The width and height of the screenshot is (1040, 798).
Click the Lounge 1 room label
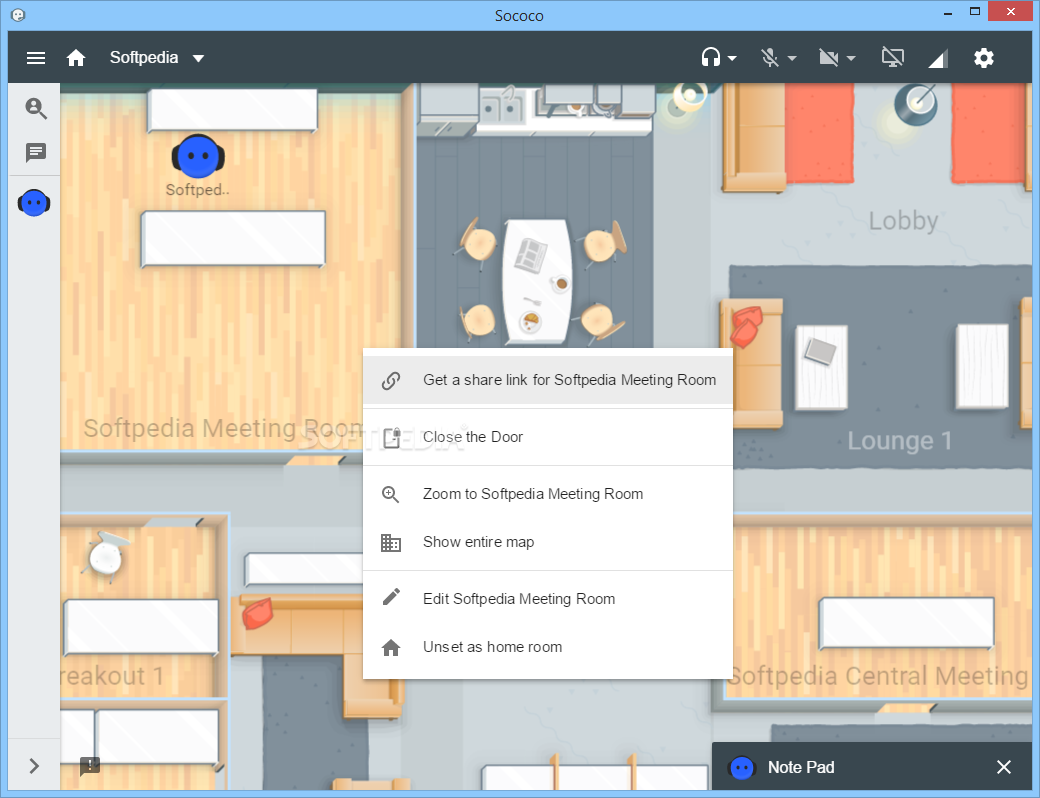tap(899, 440)
